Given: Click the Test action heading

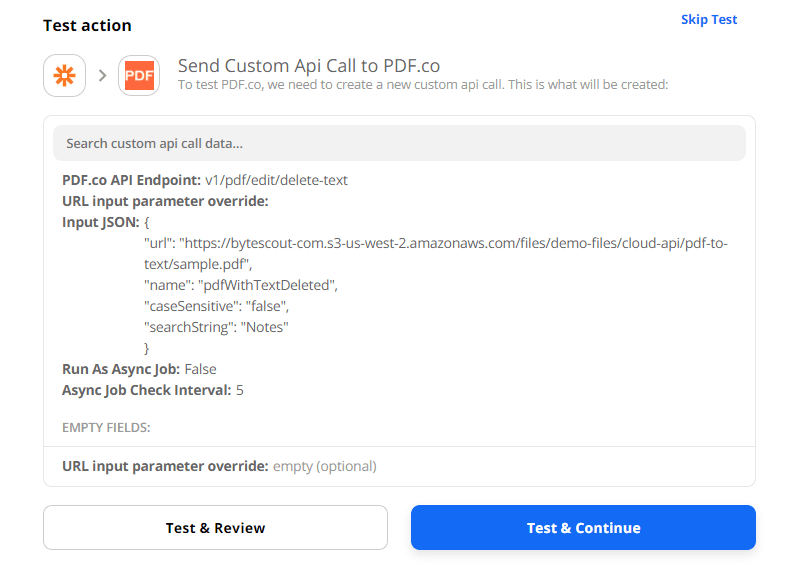Looking at the screenshot, I should 87,25.
